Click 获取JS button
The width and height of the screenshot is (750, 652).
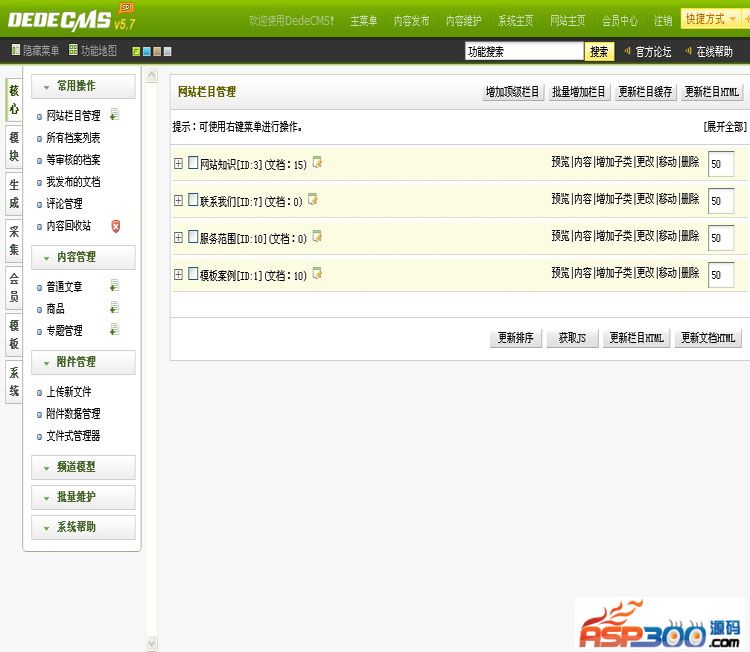tap(572, 338)
